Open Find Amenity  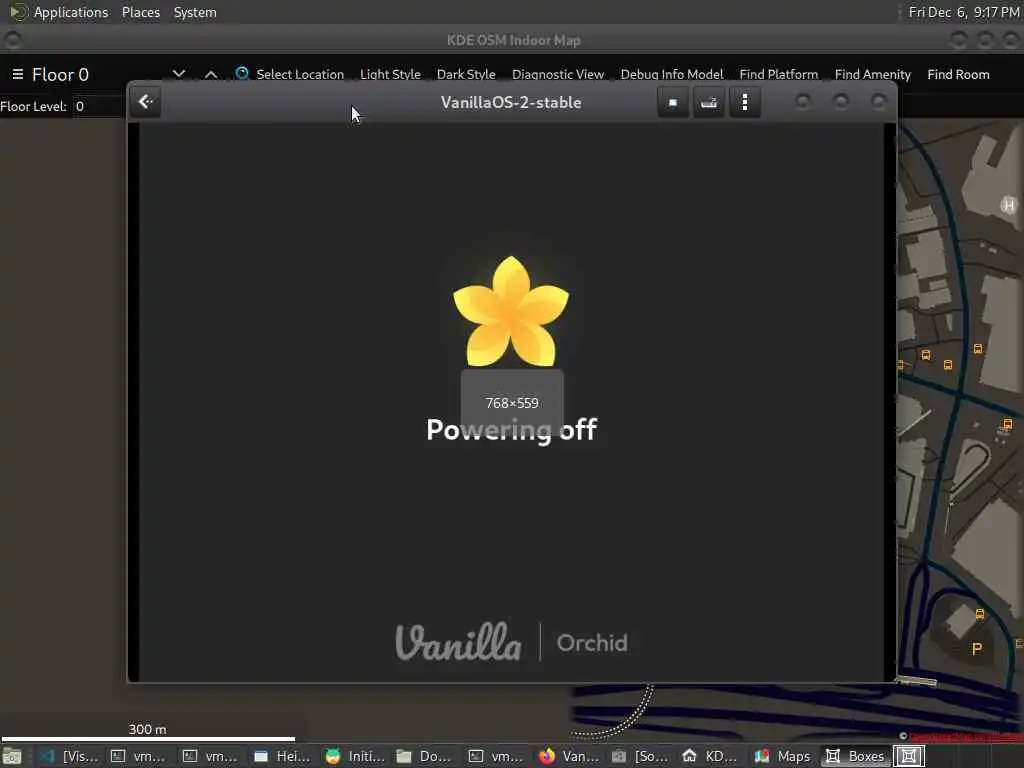(872, 74)
